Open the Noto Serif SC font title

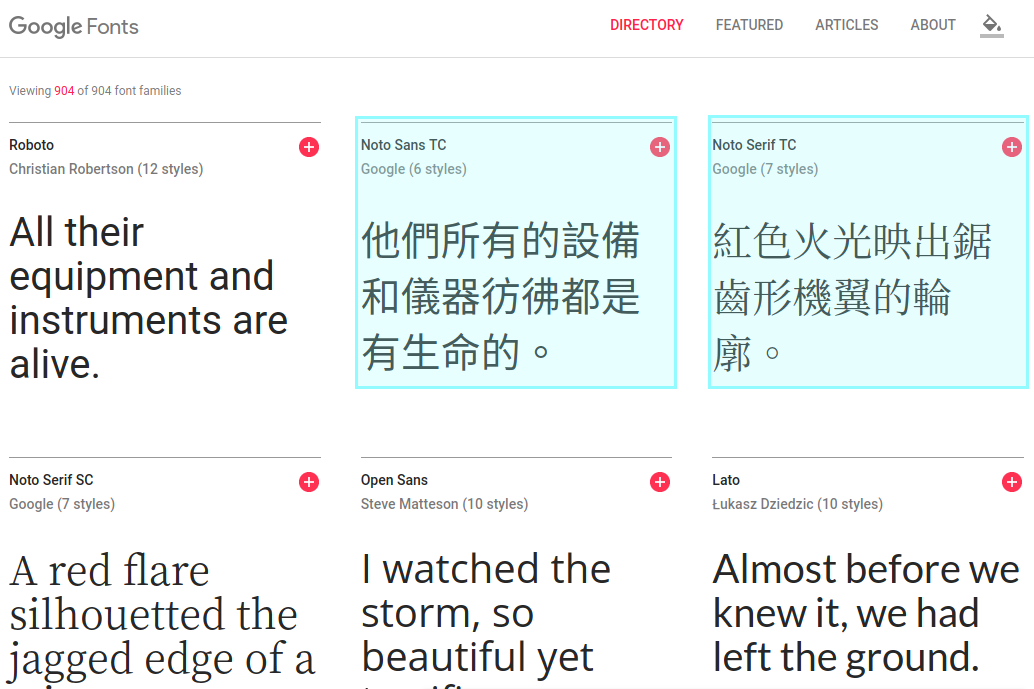[x=51, y=480]
